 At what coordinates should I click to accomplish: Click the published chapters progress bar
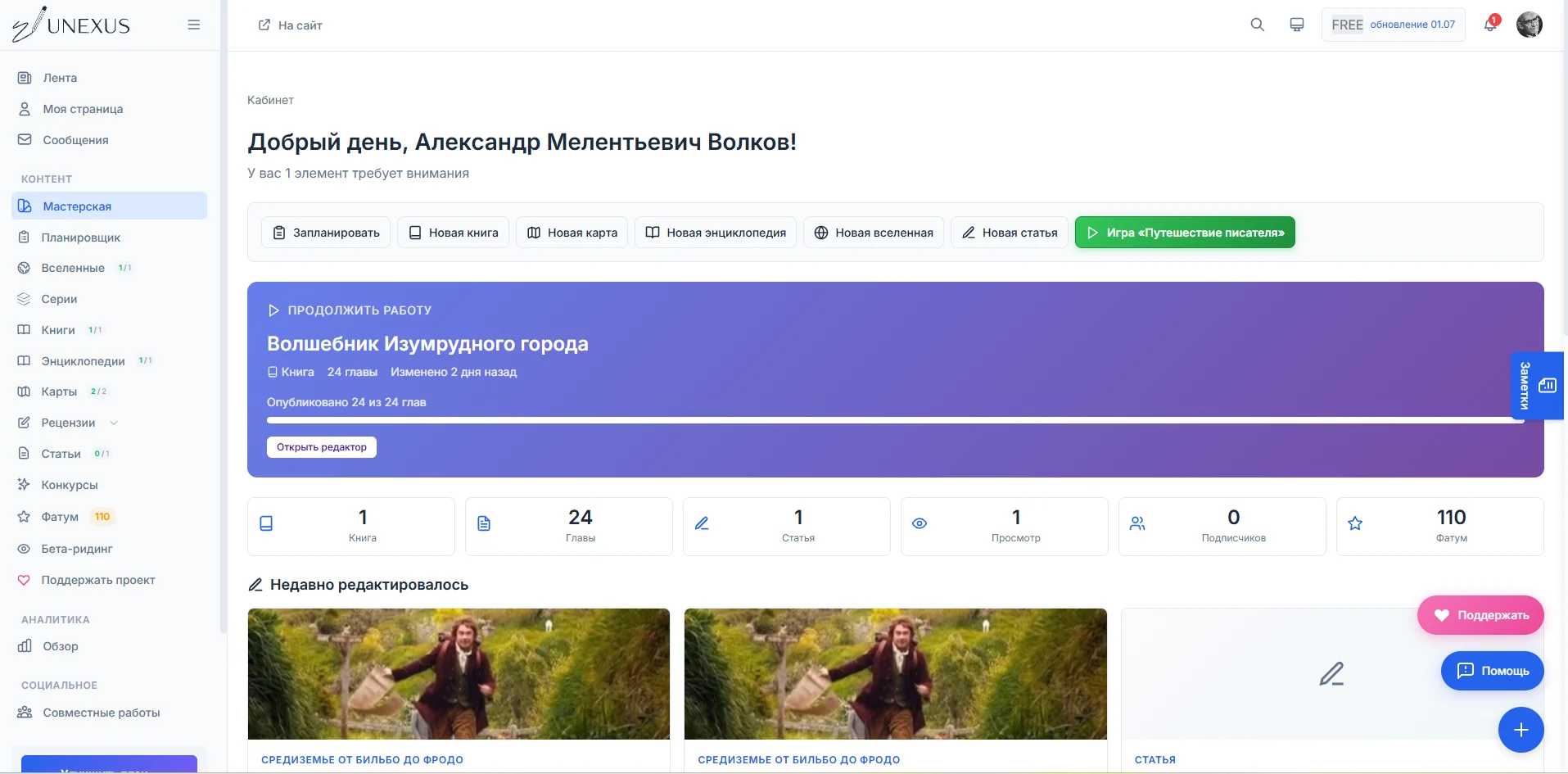point(895,420)
